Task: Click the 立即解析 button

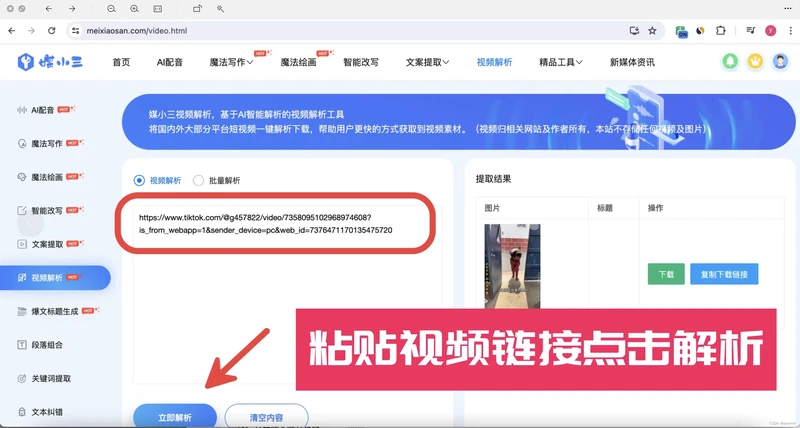Action: pyautogui.click(x=175, y=416)
